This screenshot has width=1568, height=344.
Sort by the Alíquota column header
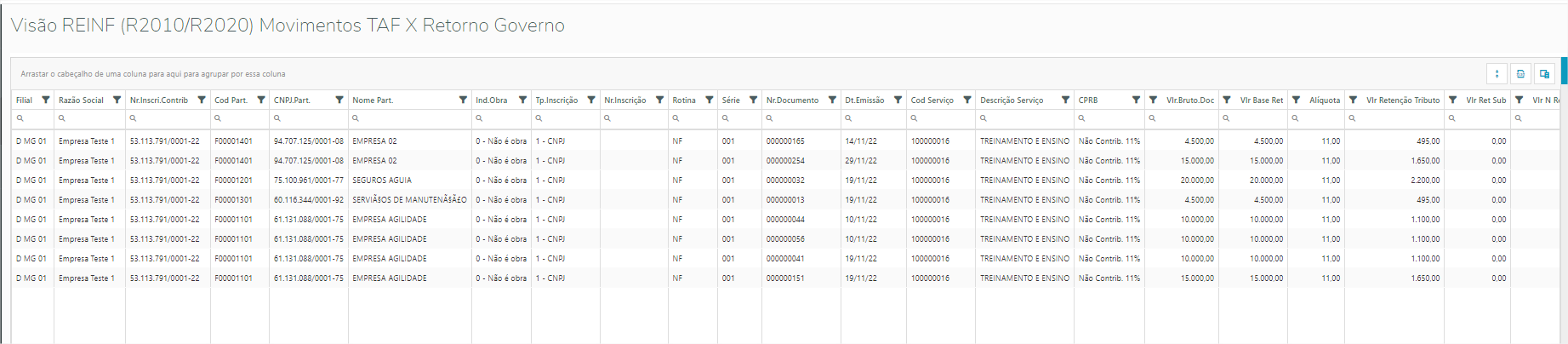[1324, 100]
